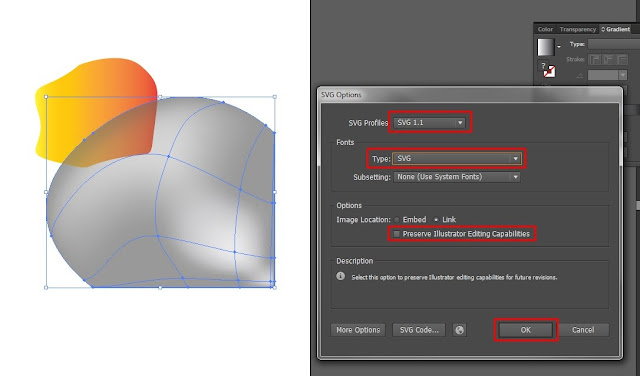Enable Preserve Illustrator Editing Capabilities
Viewport: 640px width, 376px height.
pyautogui.click(x=396, y=234)
